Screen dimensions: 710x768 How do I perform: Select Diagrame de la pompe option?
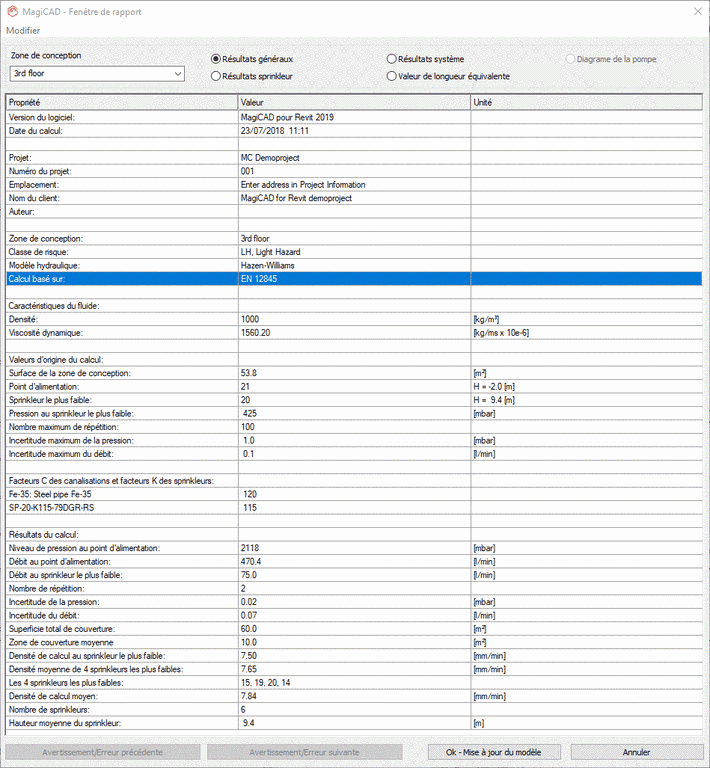611,59
